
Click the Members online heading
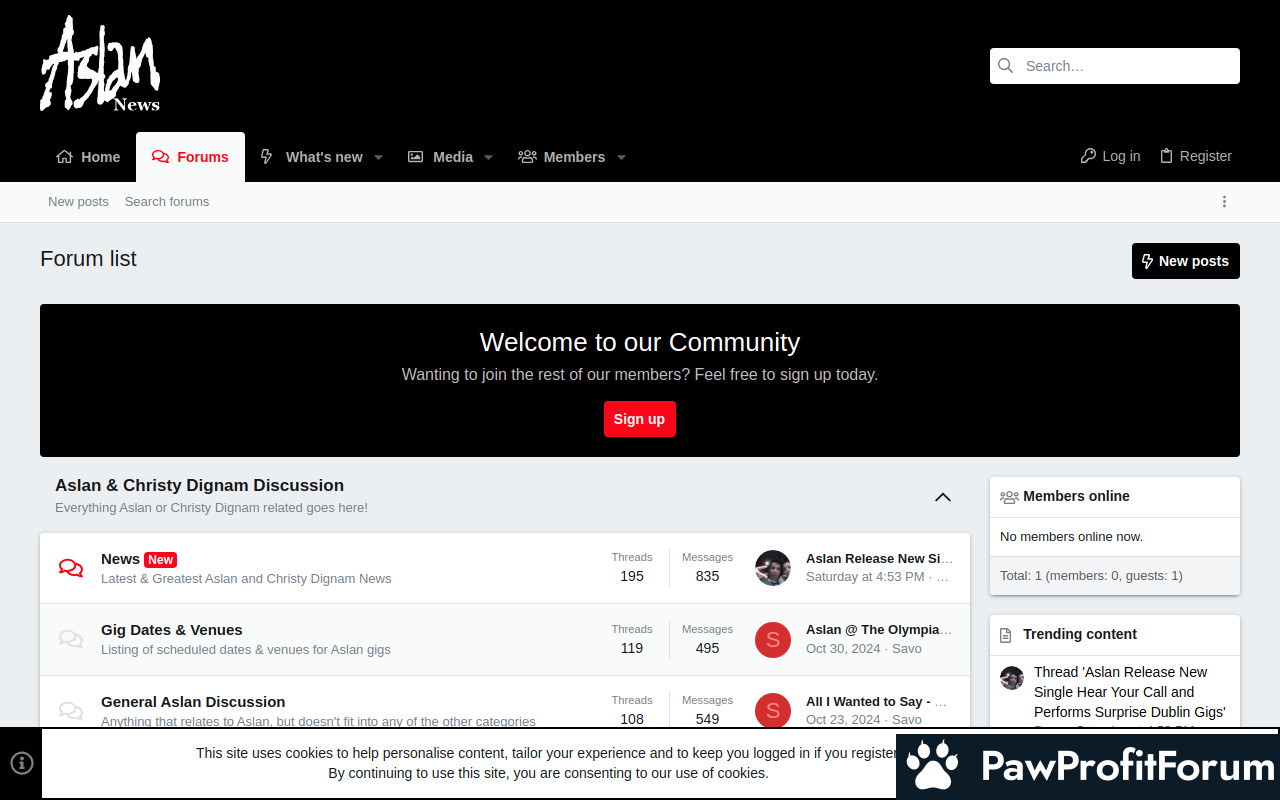pos(1076,496)
